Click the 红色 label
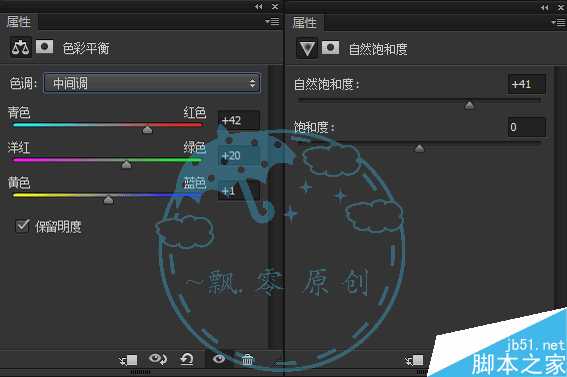The width and height of the screenshot is (567, 377). [195, 112]
